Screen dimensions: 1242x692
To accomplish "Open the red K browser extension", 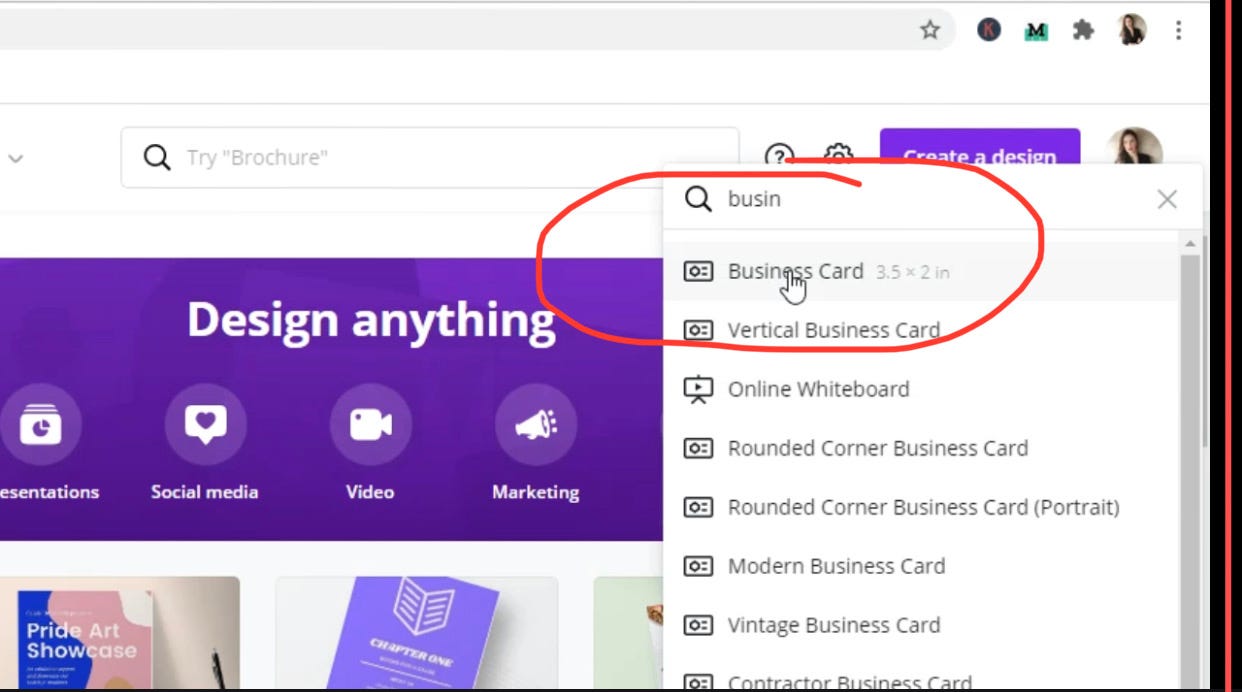I will point(989,30).
